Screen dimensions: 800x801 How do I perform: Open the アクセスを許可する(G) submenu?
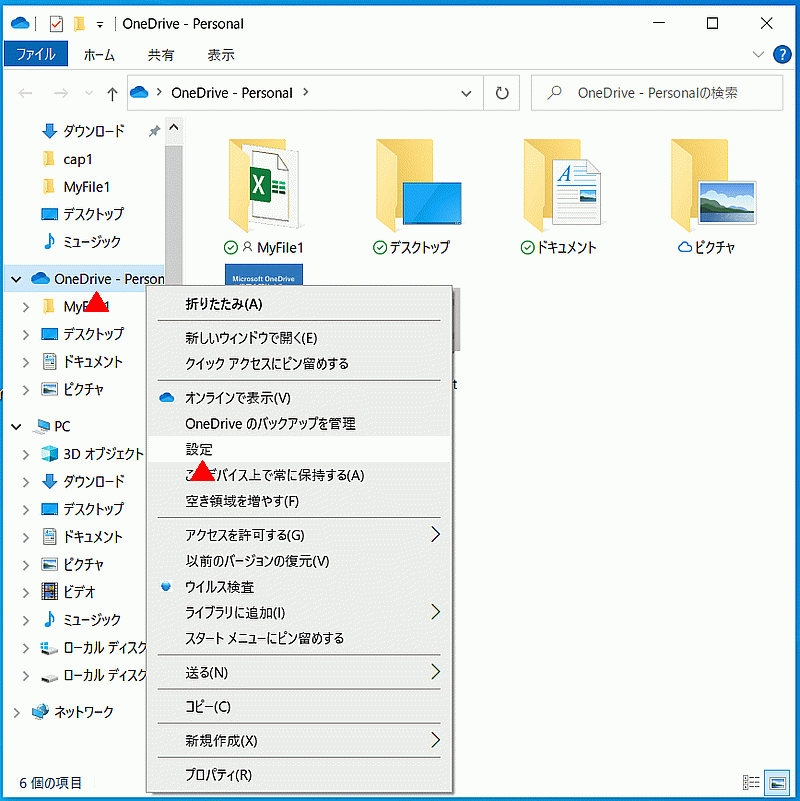click(x=298, y=535)
